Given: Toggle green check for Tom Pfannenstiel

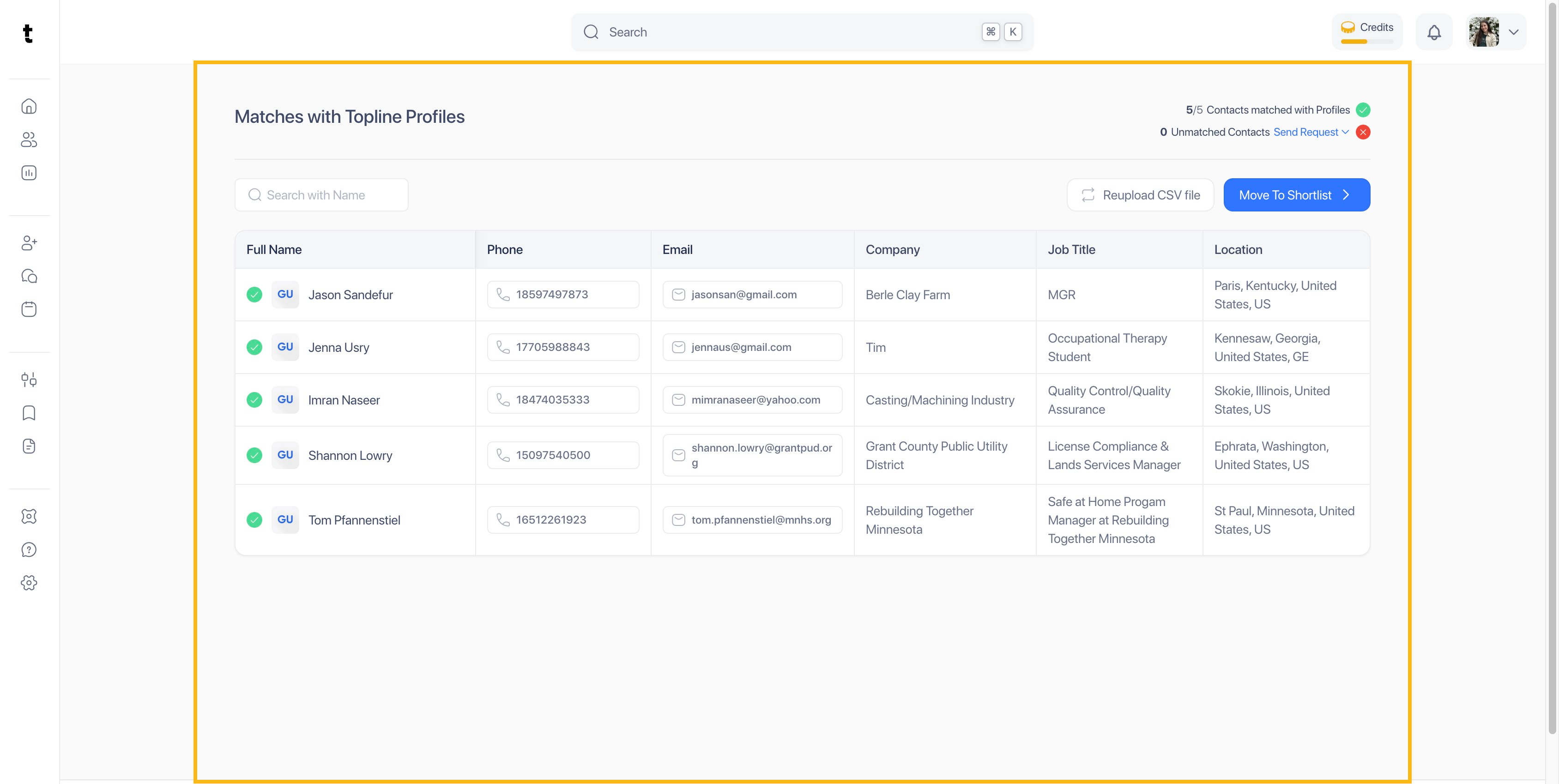Looking at the screenshot, I should point(254,519).
